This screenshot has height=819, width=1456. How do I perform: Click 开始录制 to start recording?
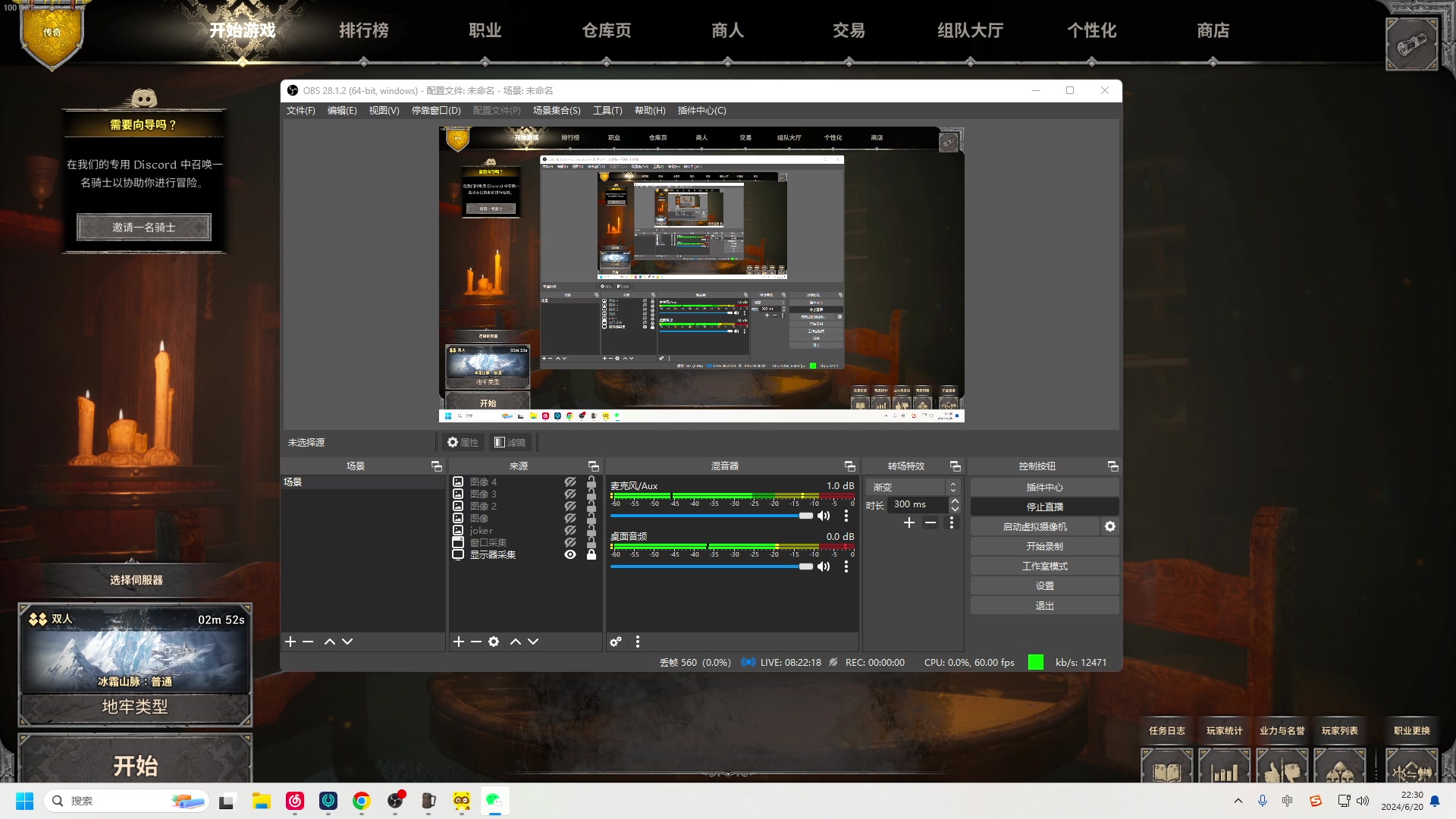pyautogui.click(x=1044, y=546)
